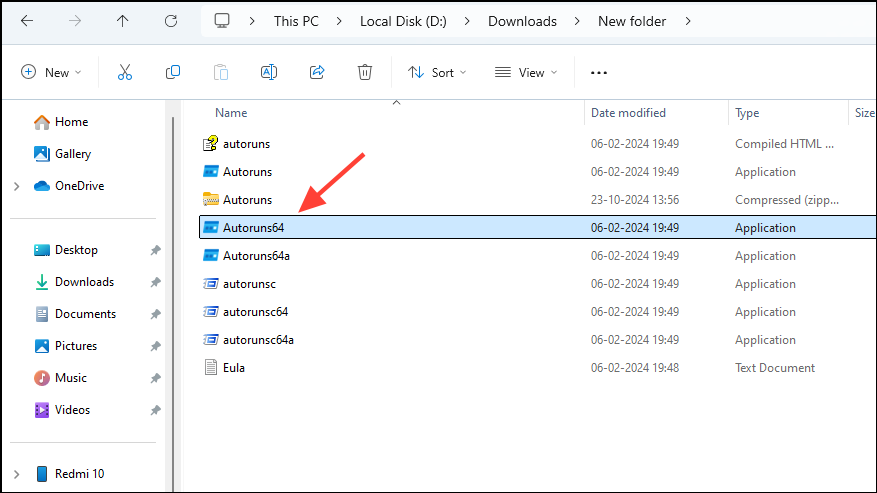
Task: Select the Autoruns64 application file
Action: click(537, 228)
